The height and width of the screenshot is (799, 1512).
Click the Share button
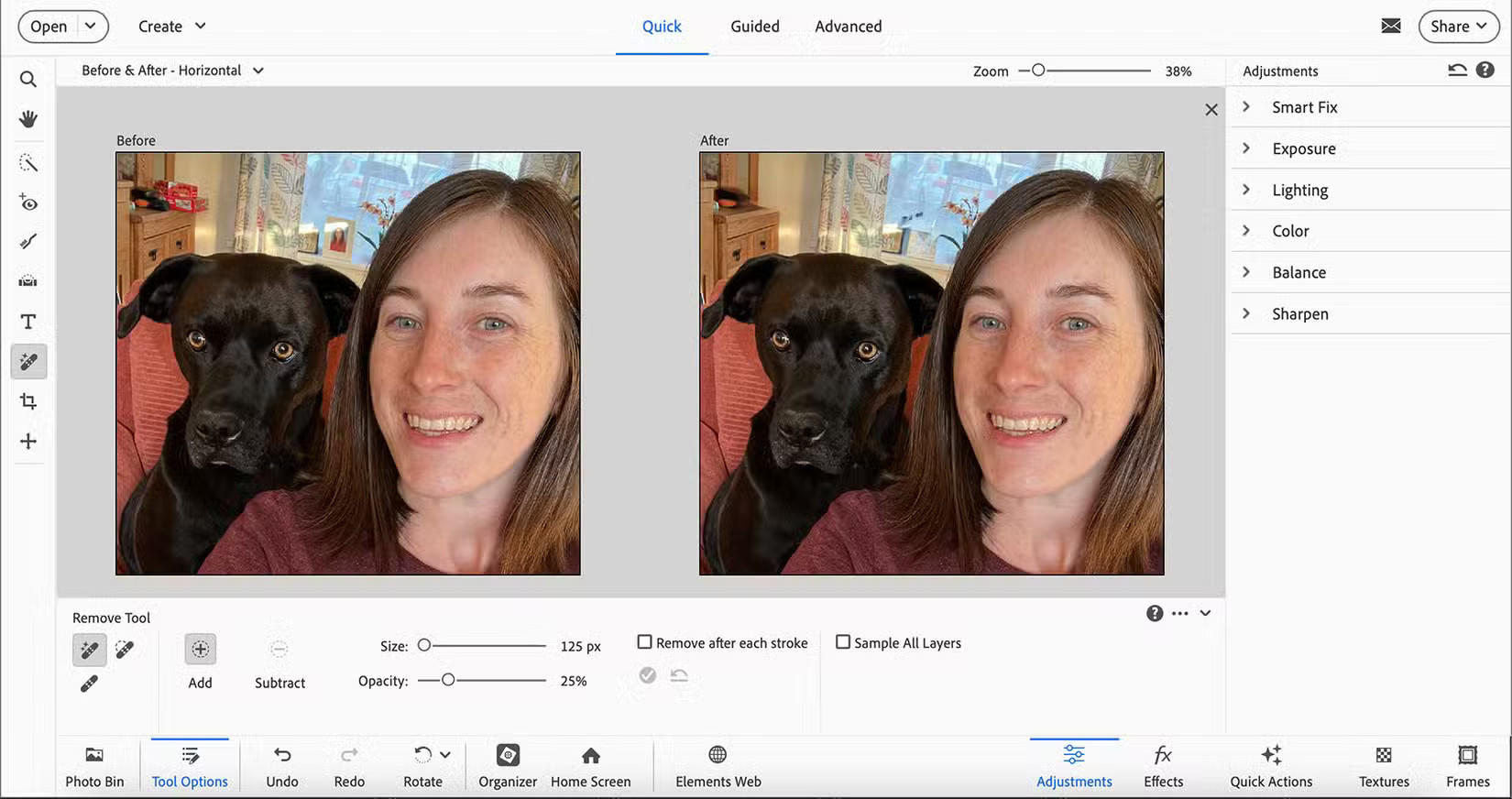(x=1458, y=27)
